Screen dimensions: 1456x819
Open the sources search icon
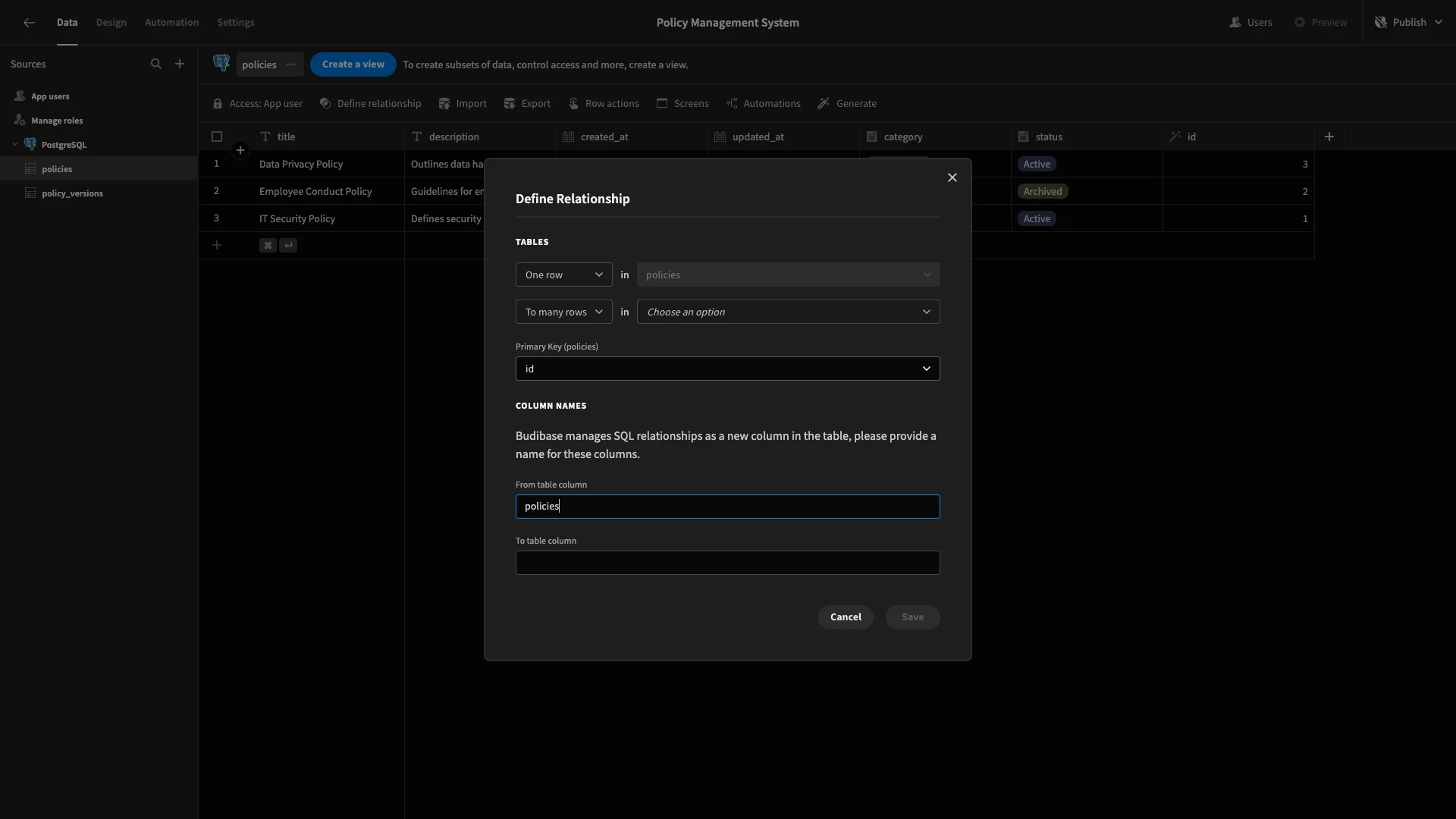click(155, 64)
